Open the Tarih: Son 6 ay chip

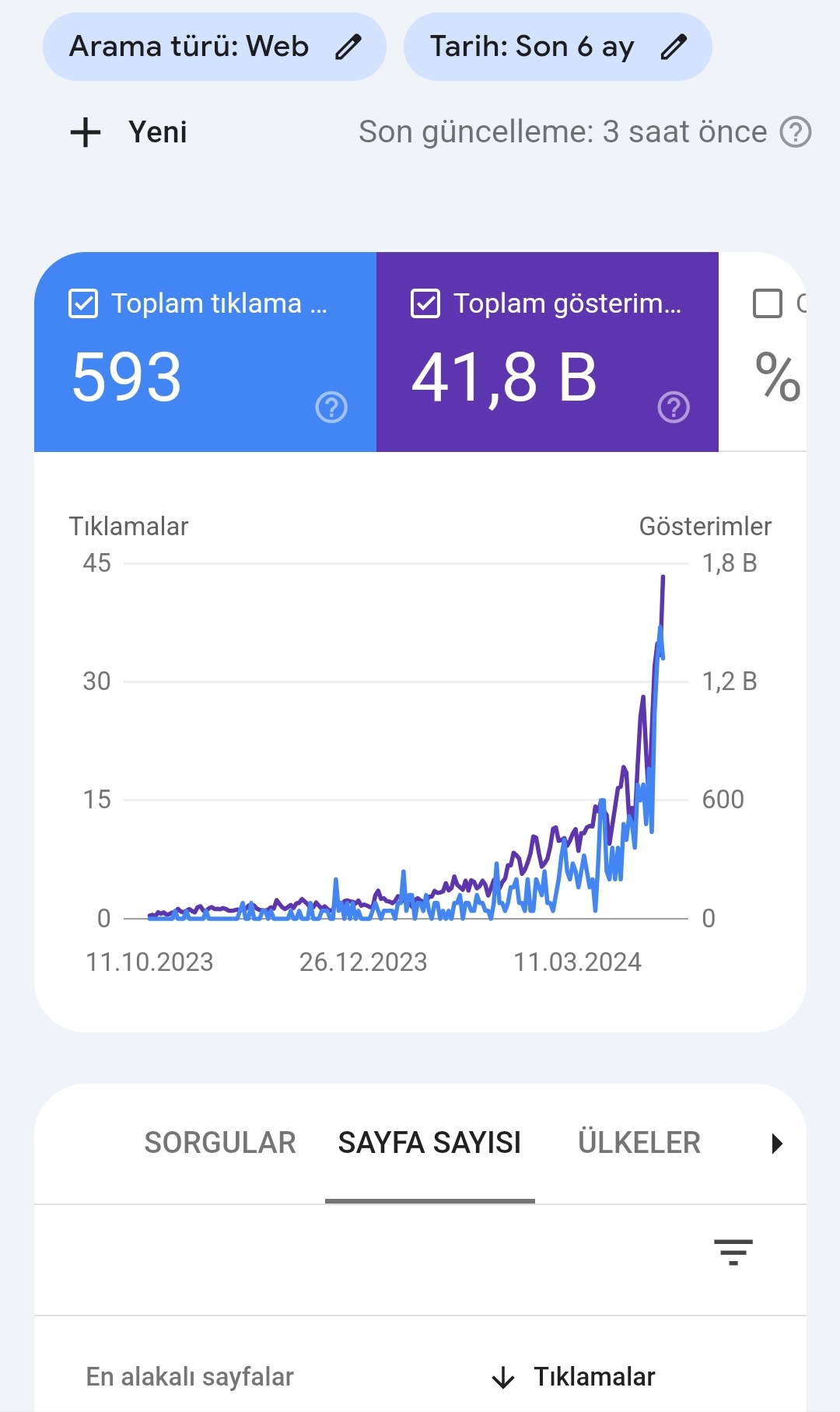tap(558, 47)
